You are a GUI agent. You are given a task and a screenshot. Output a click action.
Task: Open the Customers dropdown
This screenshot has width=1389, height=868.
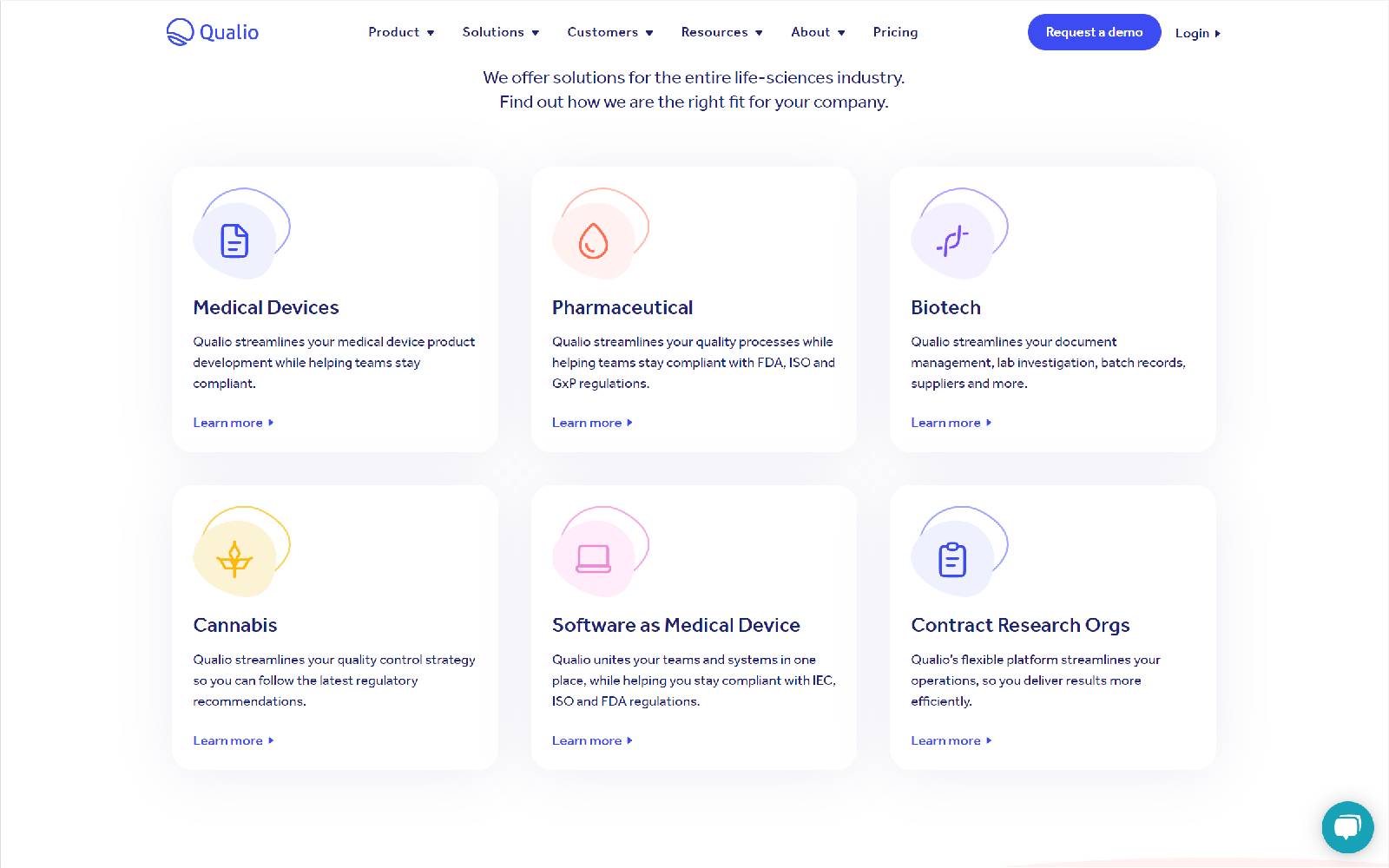[610, 32]
